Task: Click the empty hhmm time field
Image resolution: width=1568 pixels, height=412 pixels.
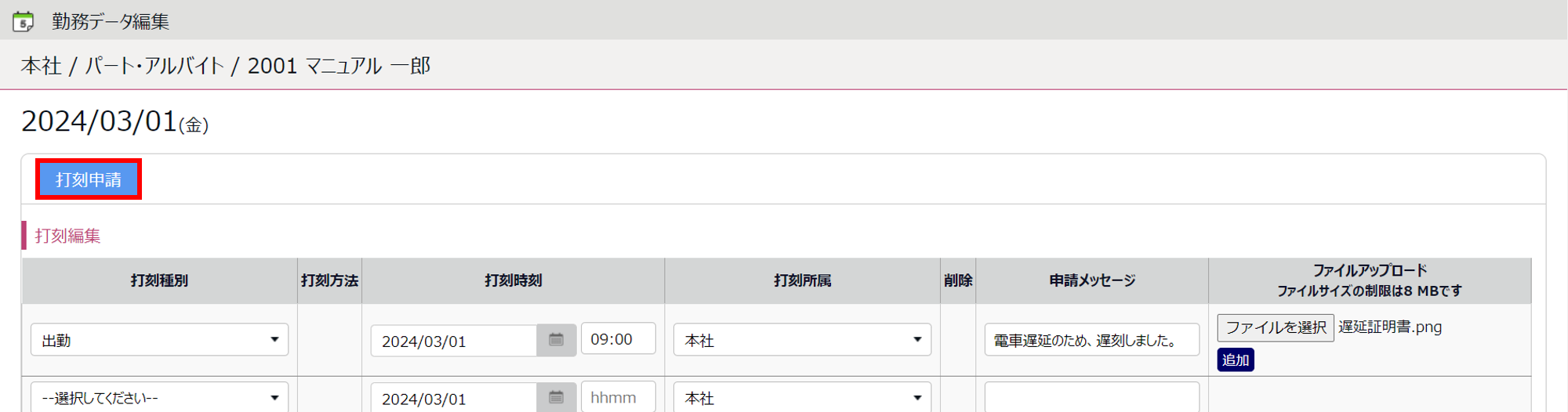Action: (618, 397)
